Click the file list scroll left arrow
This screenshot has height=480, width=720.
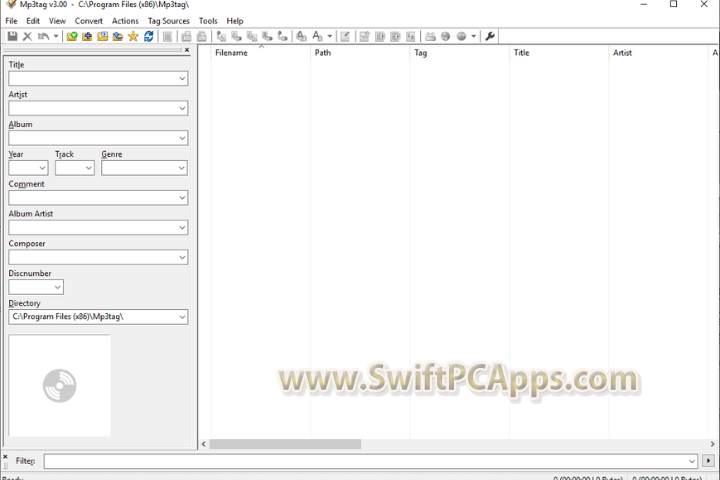(203, 444)
